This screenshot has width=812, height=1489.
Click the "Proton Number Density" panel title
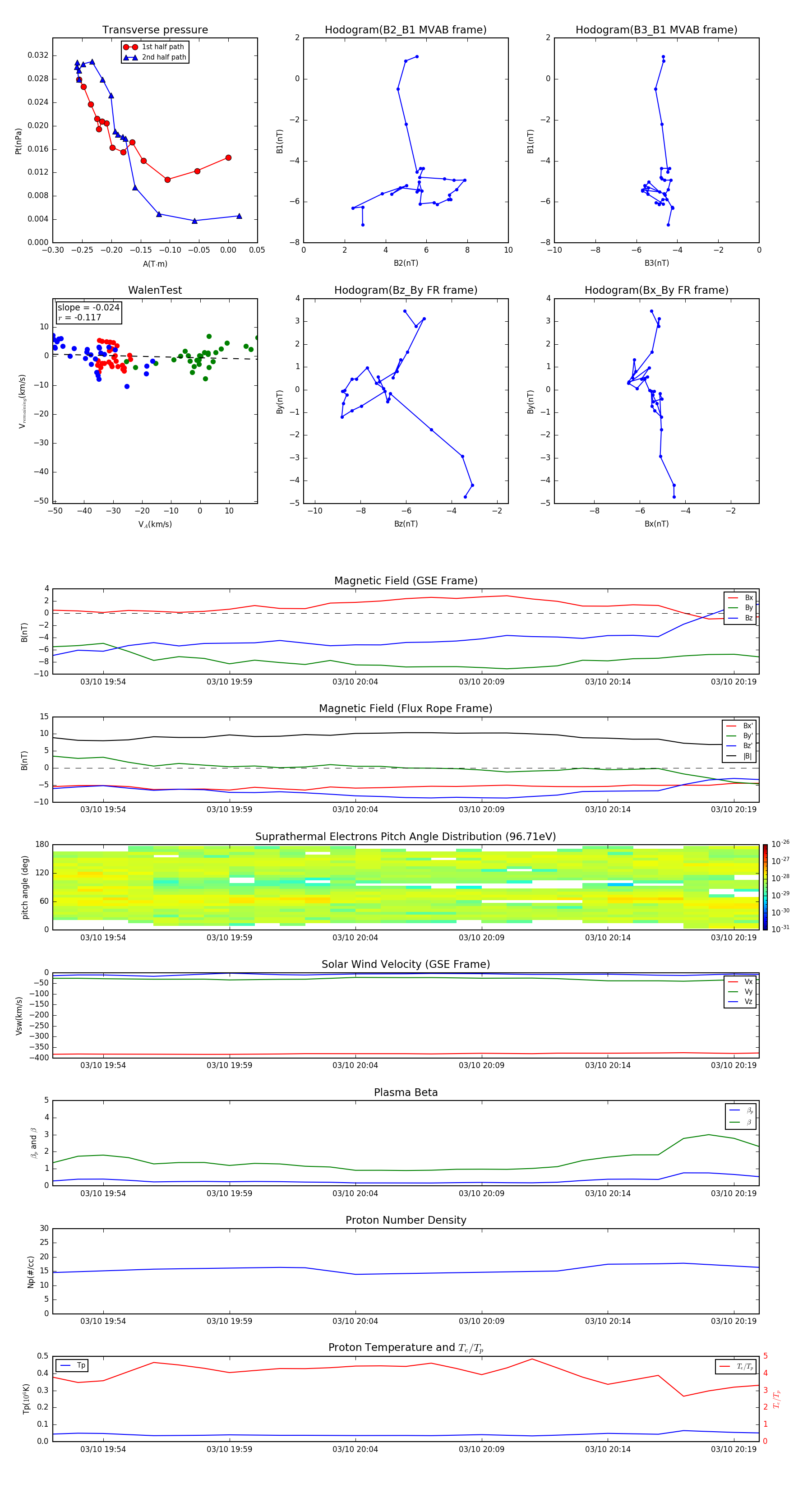[x=406, y=1220]
